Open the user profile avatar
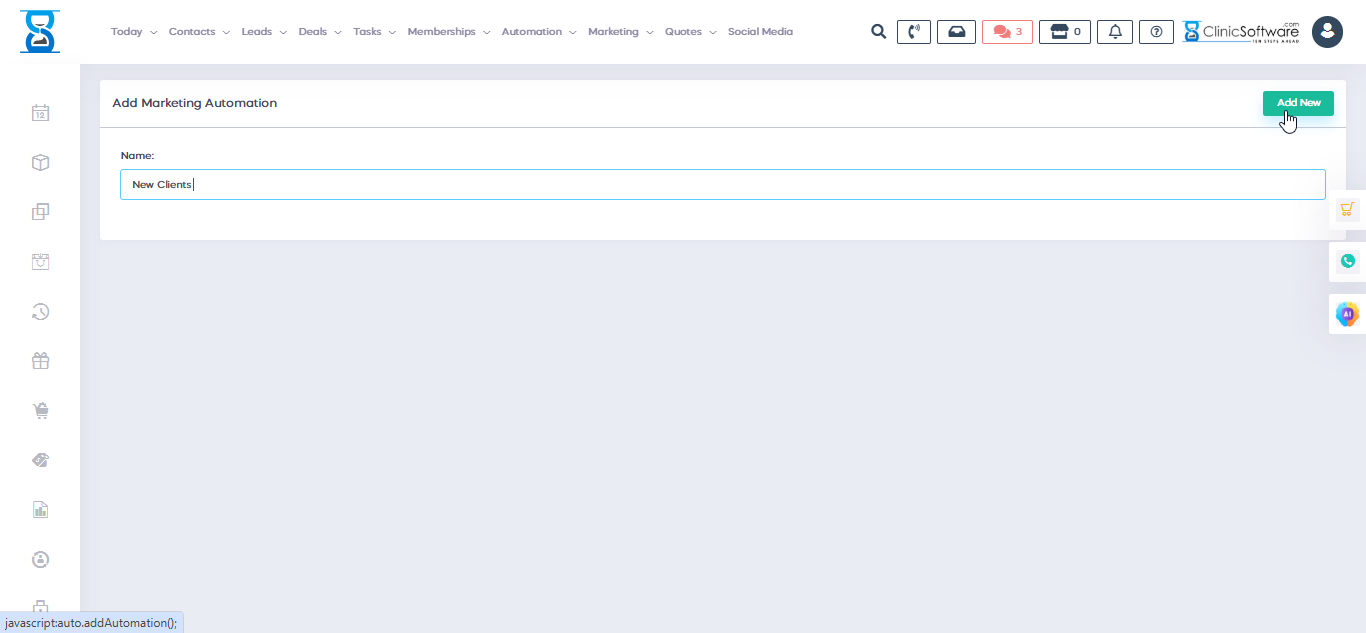Screen dimensions: 1366x633 coord(1327,31)
